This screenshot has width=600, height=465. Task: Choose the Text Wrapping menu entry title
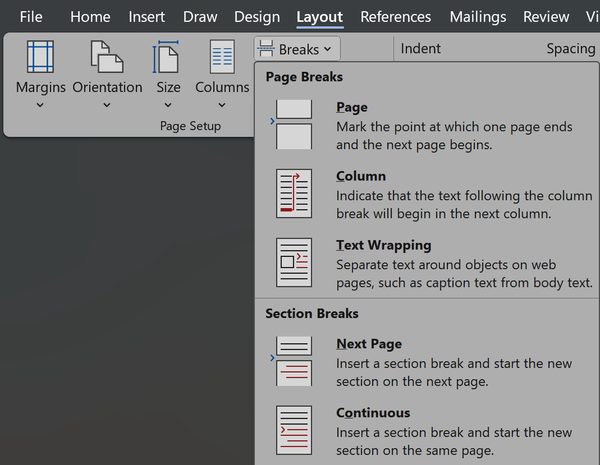click(383, 245)
